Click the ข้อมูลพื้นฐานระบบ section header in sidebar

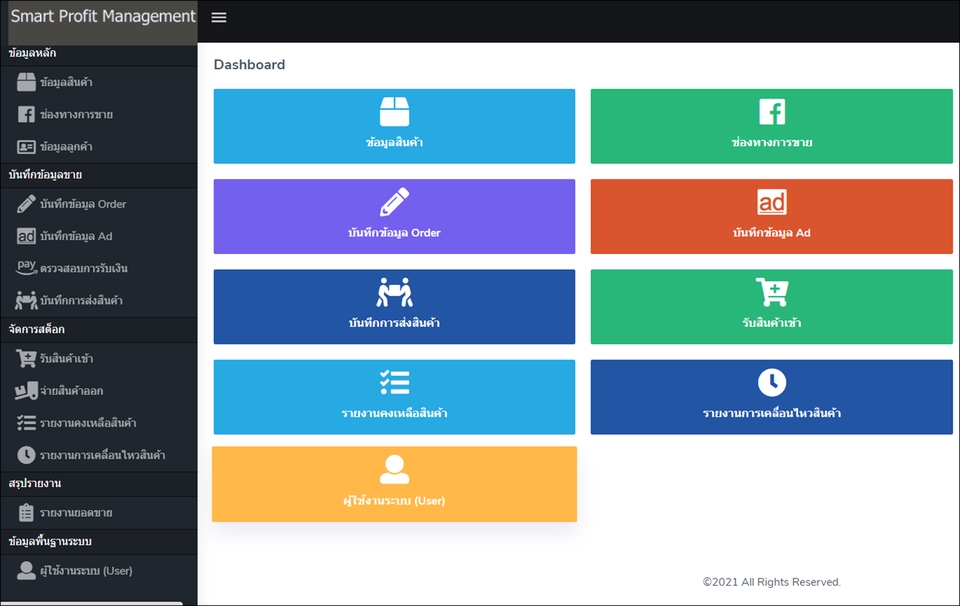coord(50,542)
